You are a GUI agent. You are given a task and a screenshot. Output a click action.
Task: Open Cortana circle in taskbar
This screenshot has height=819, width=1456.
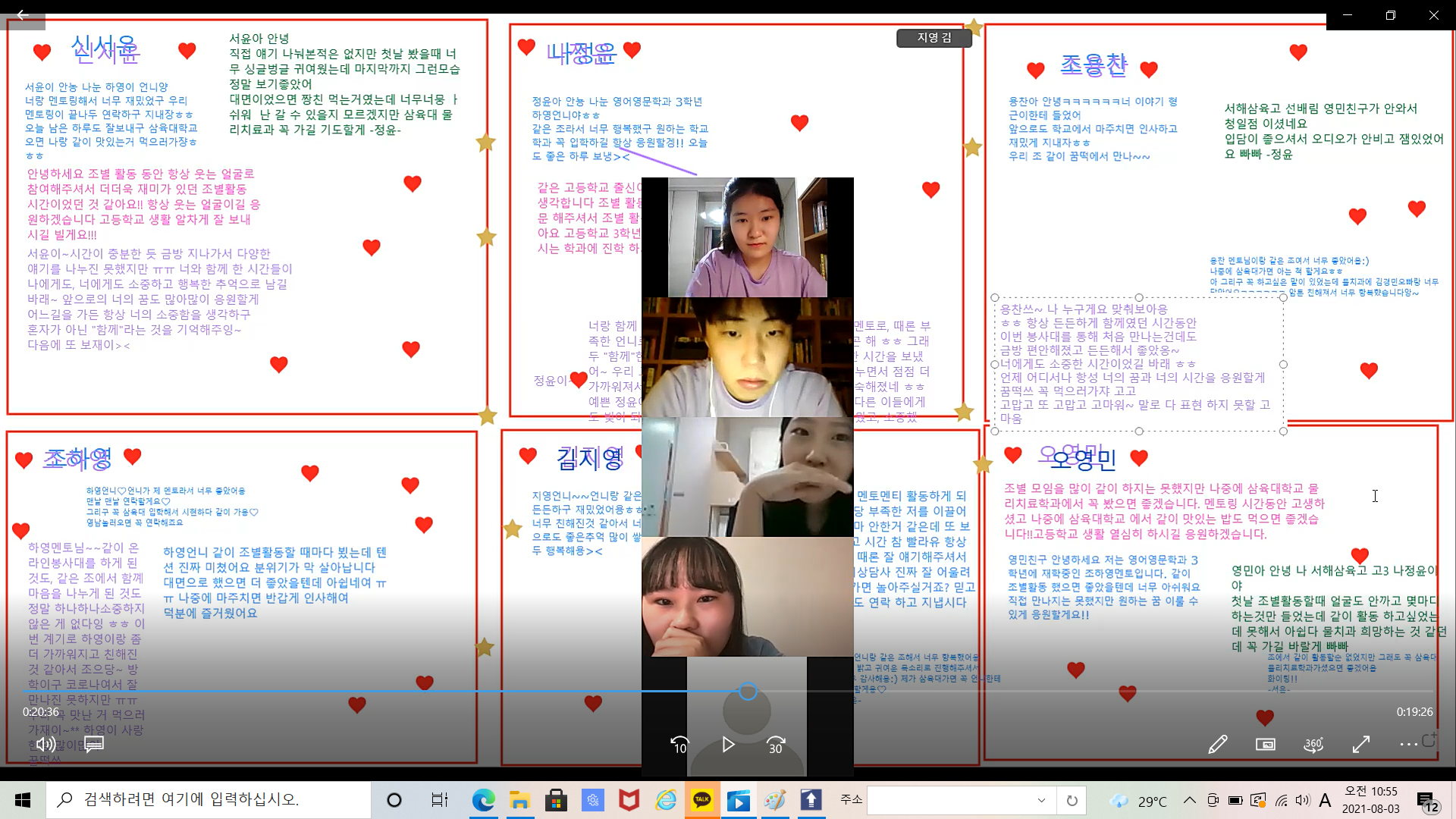394,800
